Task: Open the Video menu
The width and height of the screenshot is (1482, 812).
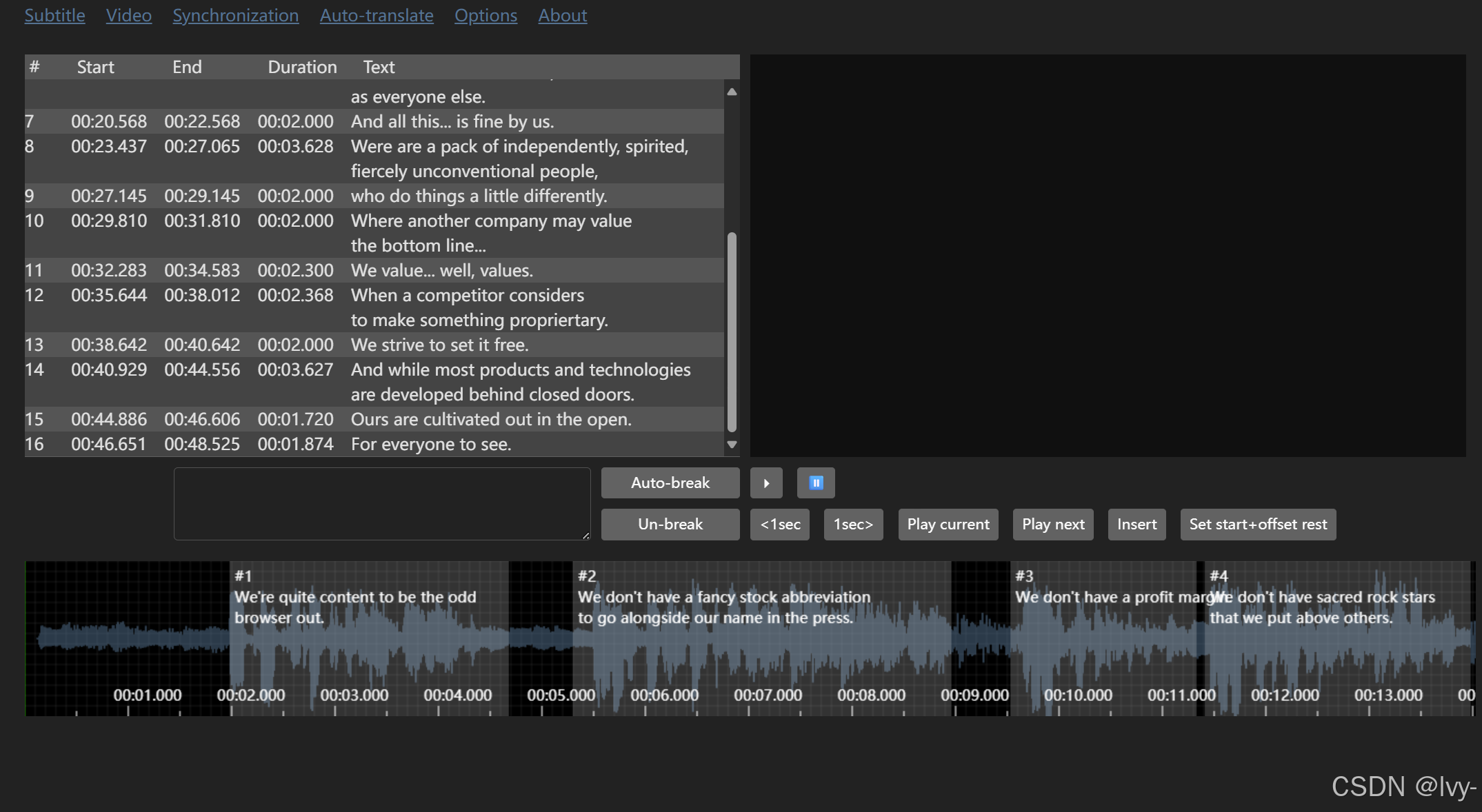Action: (128, 15)
